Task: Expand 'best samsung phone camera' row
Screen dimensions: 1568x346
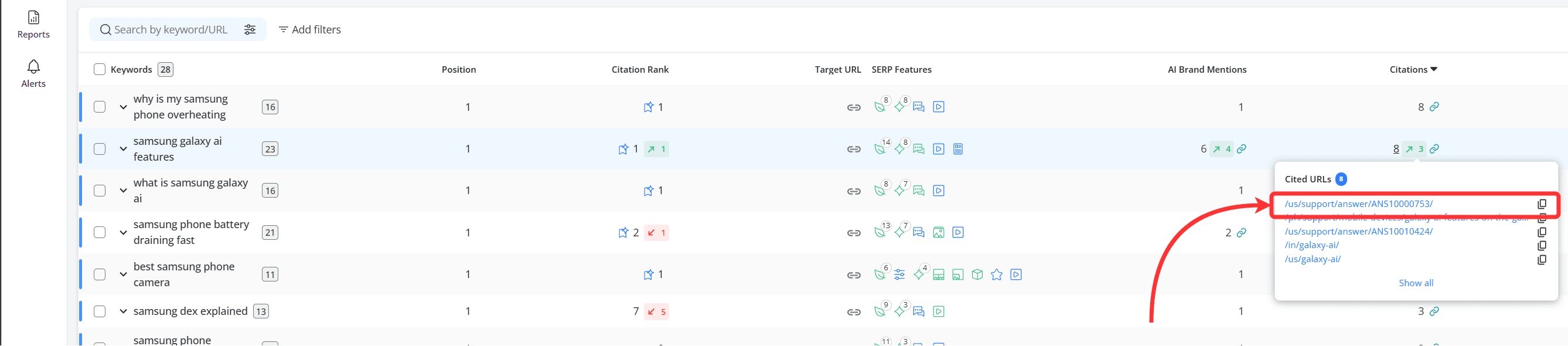Action: point(123,274)
